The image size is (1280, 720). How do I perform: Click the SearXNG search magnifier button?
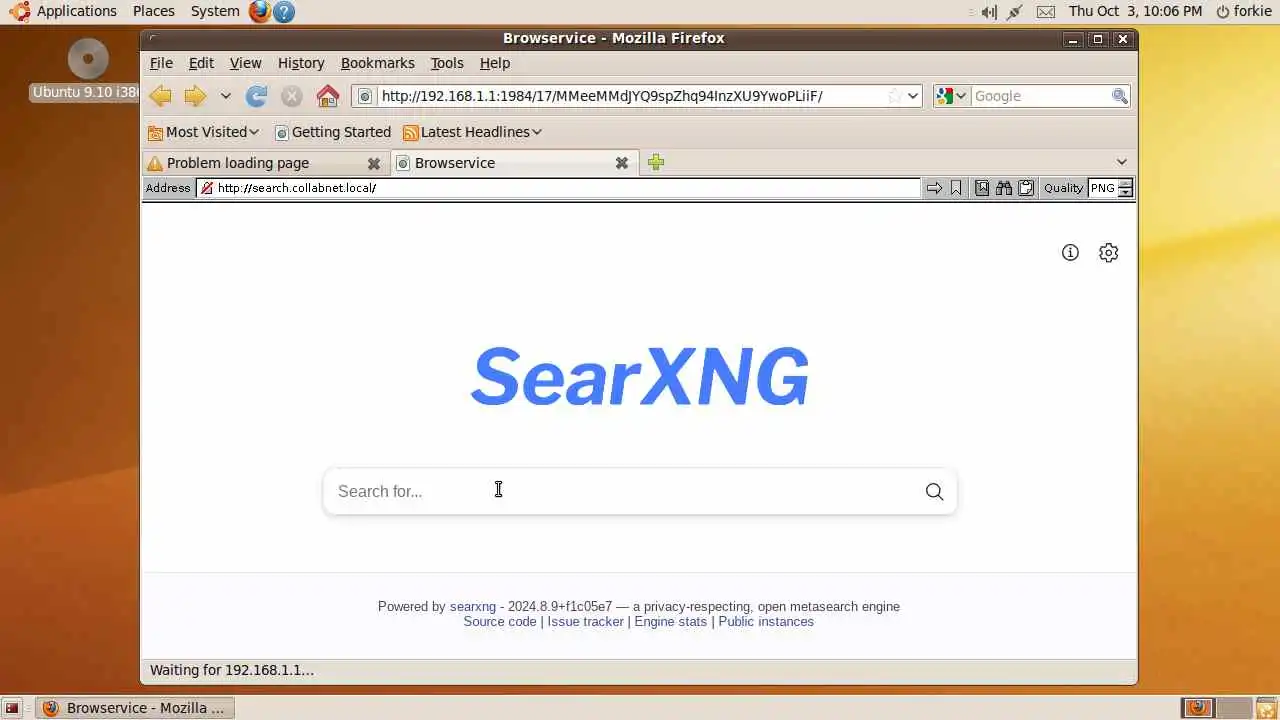tap(934, 491)
